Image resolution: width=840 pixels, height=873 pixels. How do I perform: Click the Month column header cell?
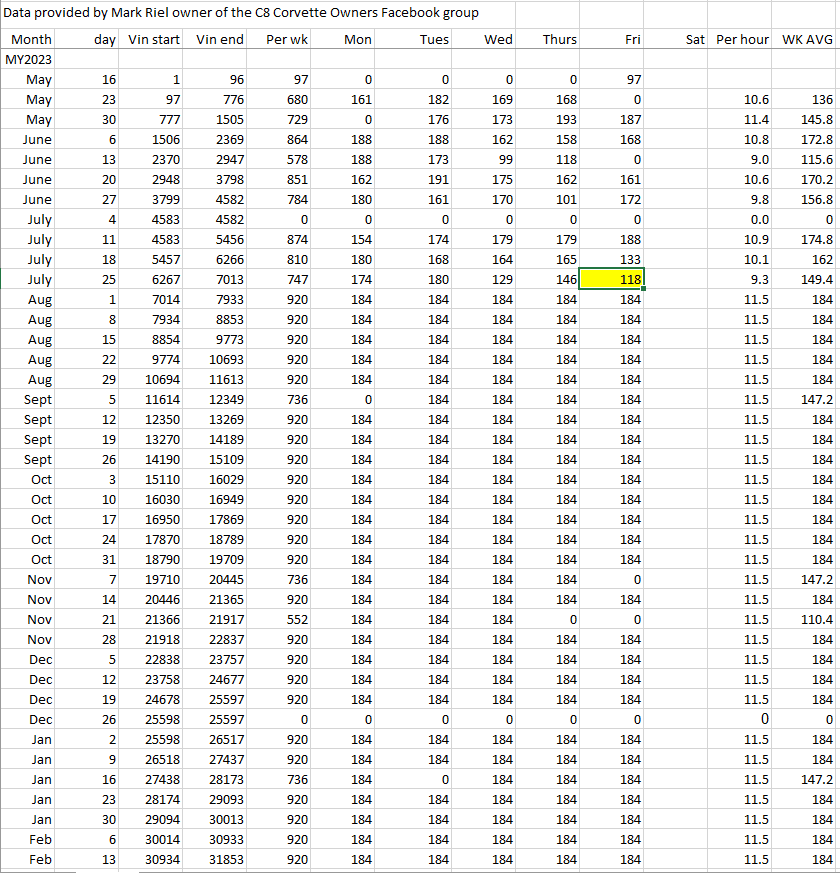click(31, 39)
